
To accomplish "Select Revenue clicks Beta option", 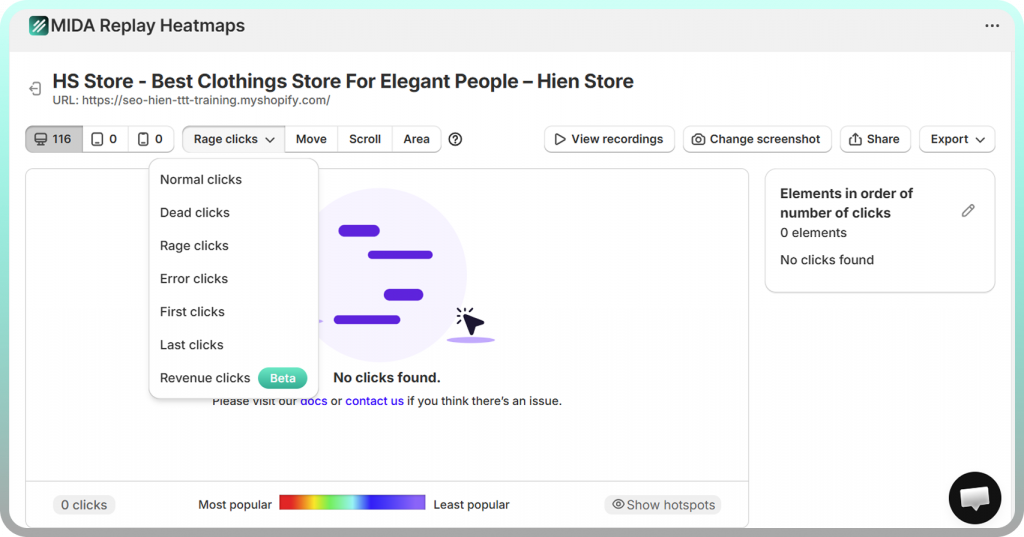I will point(206,378).
